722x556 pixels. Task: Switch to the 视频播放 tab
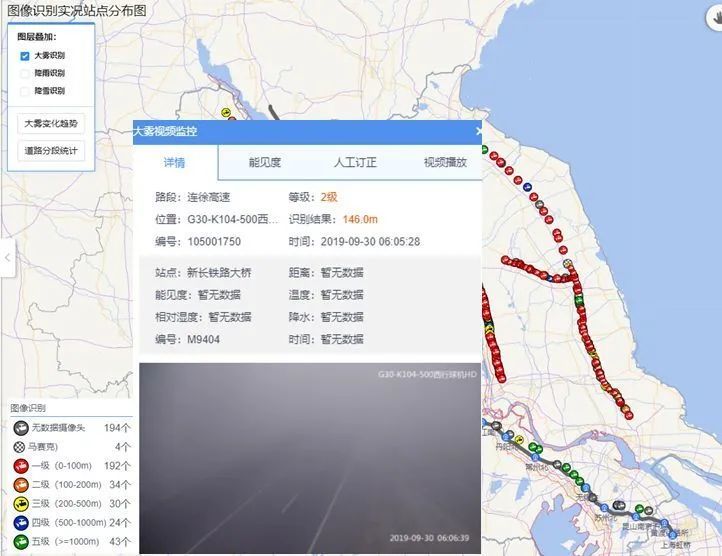point(445,163)
